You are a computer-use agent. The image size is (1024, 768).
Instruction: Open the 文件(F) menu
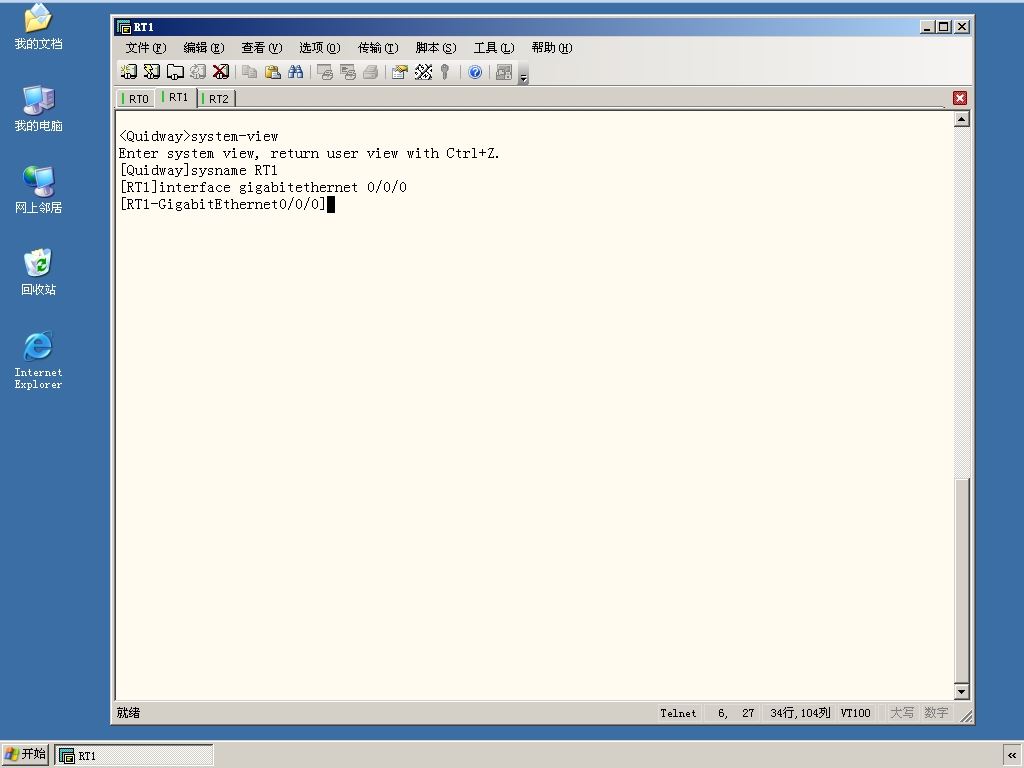(146, 48)
